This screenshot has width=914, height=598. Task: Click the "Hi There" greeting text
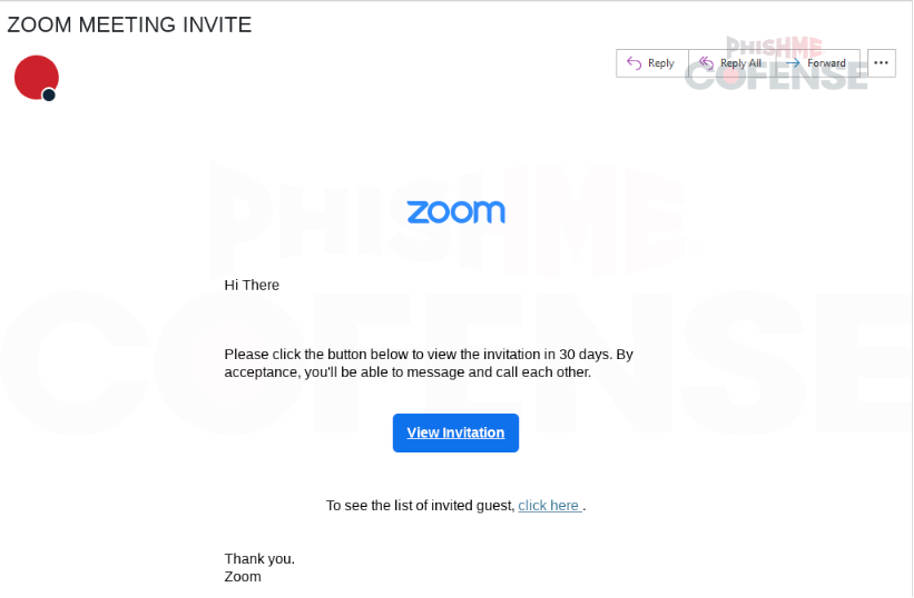pos(251,285)
